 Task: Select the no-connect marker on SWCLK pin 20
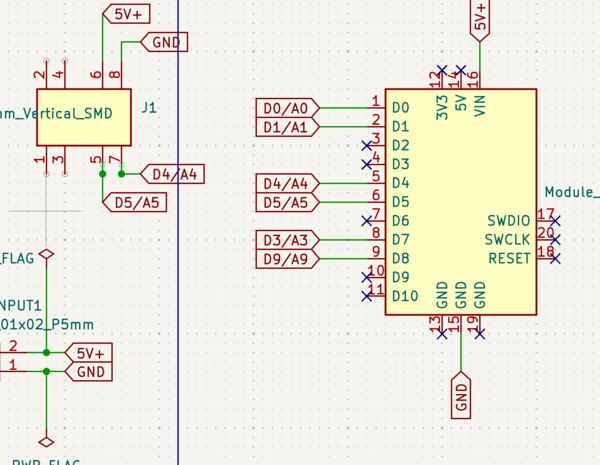click(x=556, y=240)
